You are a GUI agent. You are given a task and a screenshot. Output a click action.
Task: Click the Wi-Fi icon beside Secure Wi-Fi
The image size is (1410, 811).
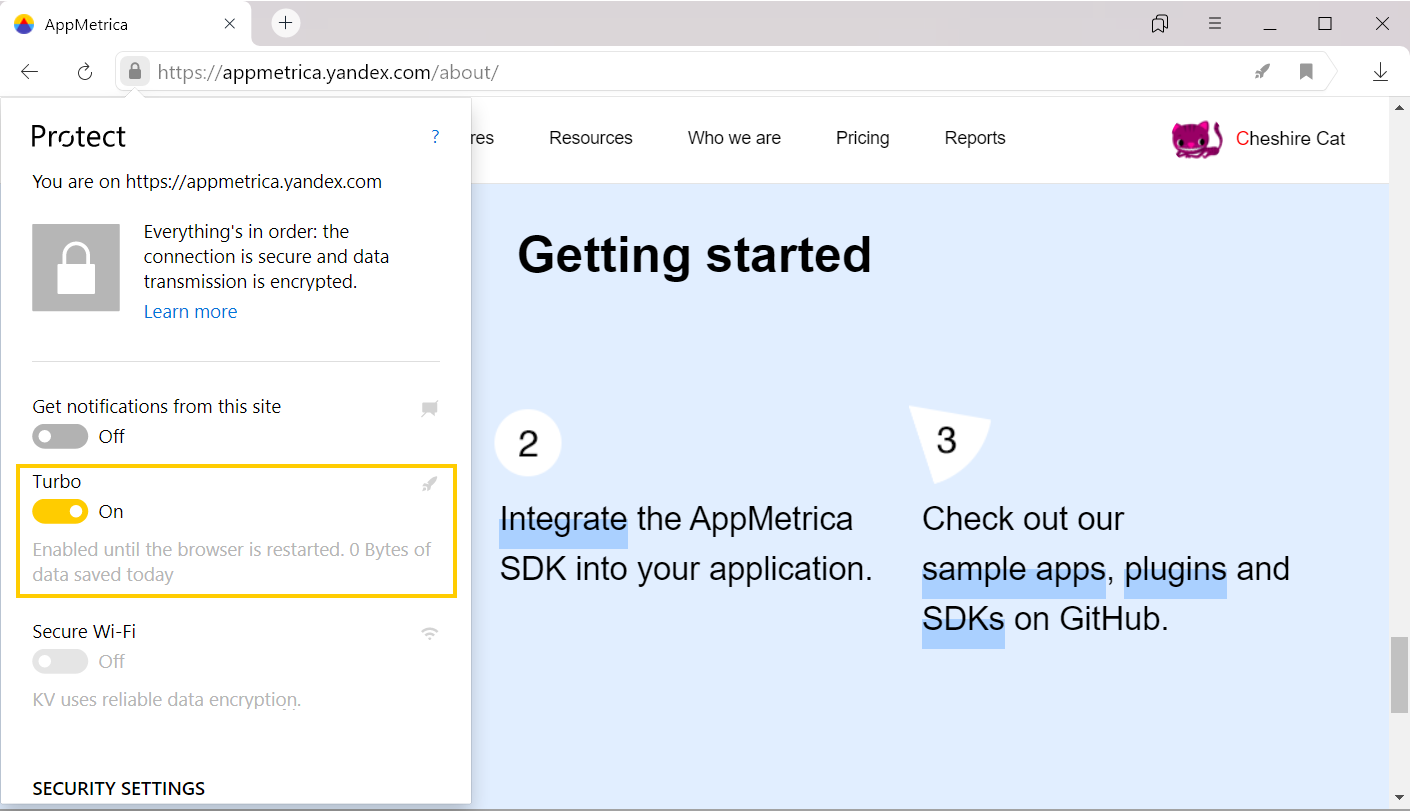pos(430,633)
